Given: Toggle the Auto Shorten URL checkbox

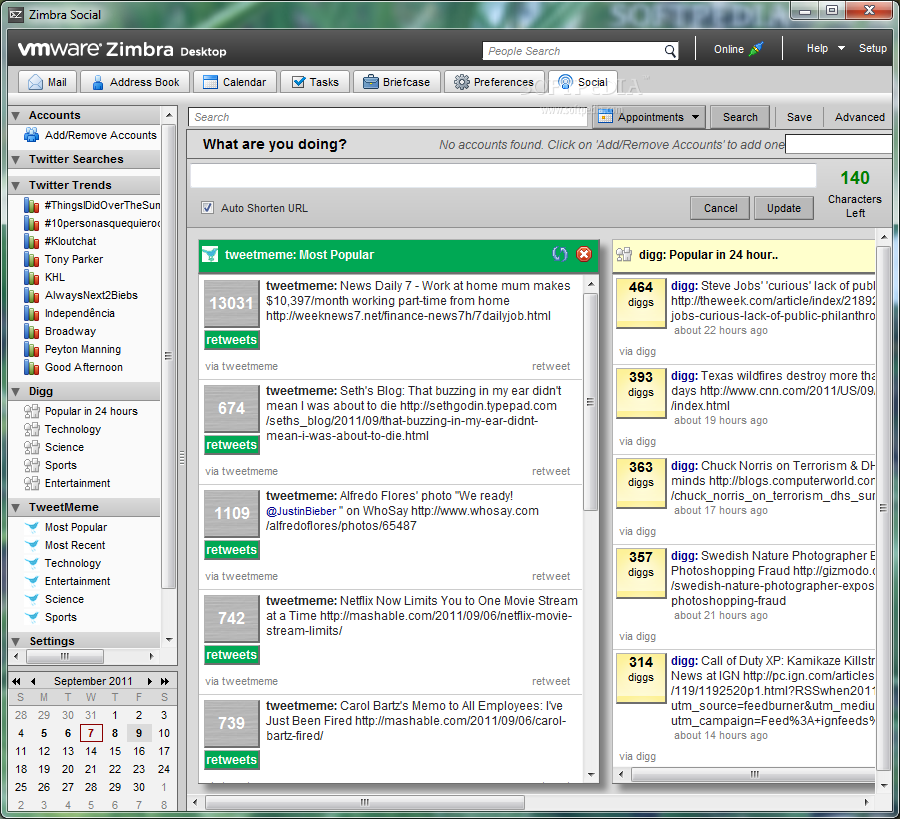Looking at the screenshot, I should pos(208,208).
